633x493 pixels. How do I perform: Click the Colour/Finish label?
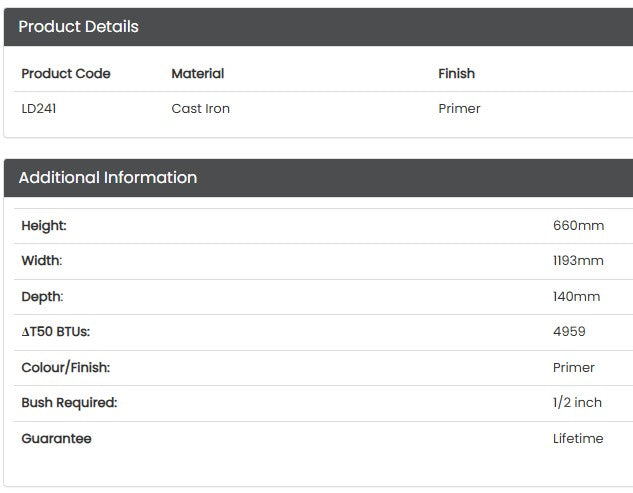pos(65,368)
